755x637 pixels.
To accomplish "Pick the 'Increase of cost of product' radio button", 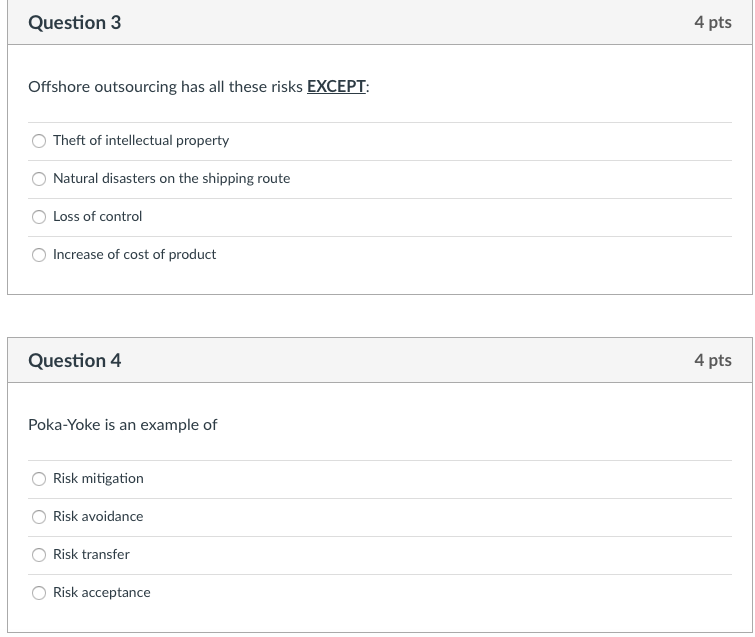I will (x=39, y=255).
